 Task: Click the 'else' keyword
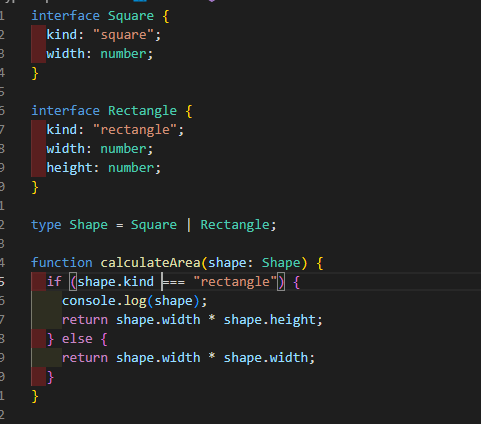(x=77, y=339)
